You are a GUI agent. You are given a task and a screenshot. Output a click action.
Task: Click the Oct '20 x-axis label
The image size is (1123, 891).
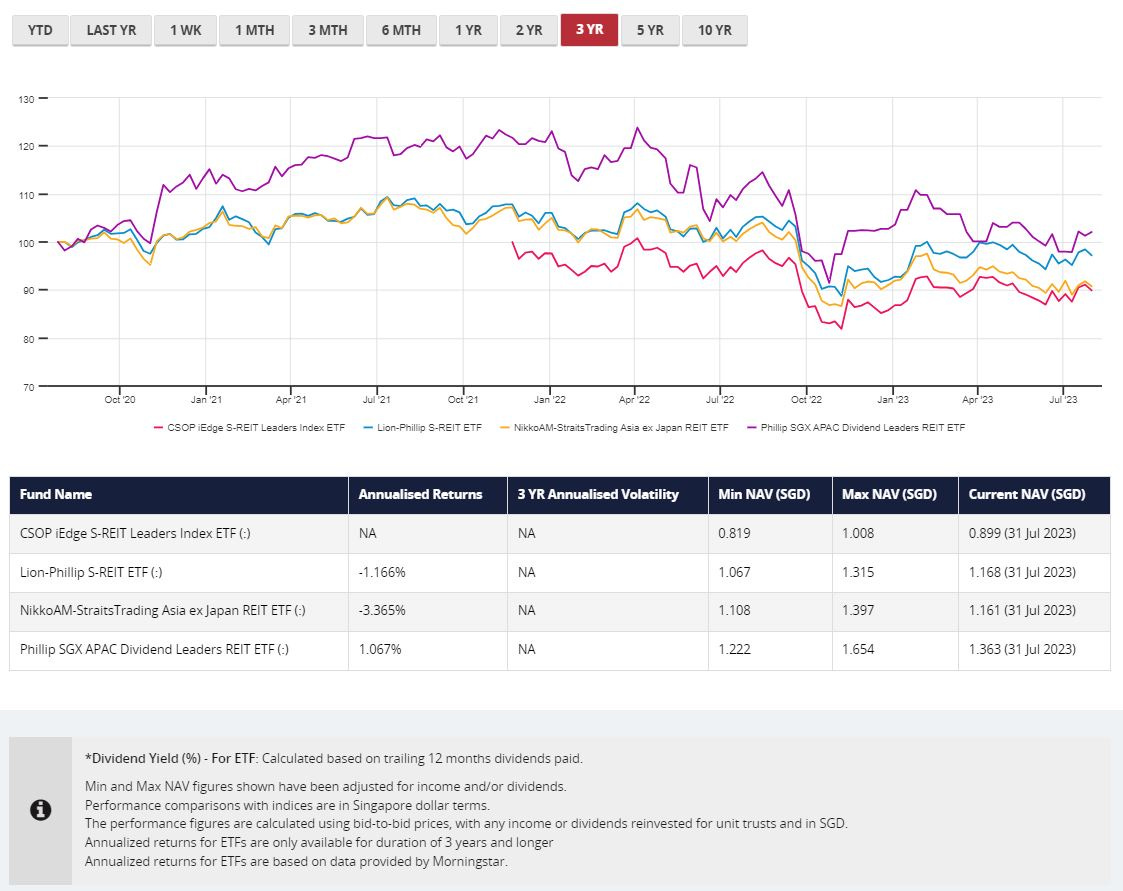[x=120, y=400]
